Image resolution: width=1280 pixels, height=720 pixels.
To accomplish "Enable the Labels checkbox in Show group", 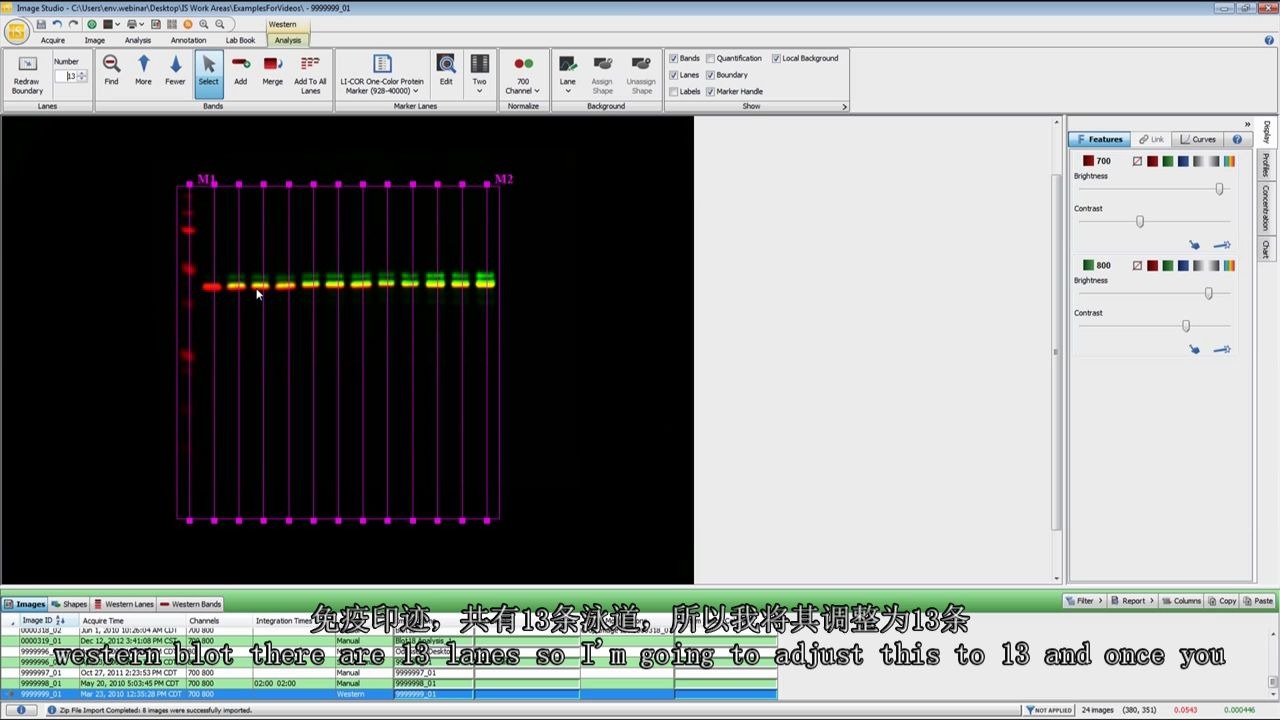I will [x=674, y=91].
